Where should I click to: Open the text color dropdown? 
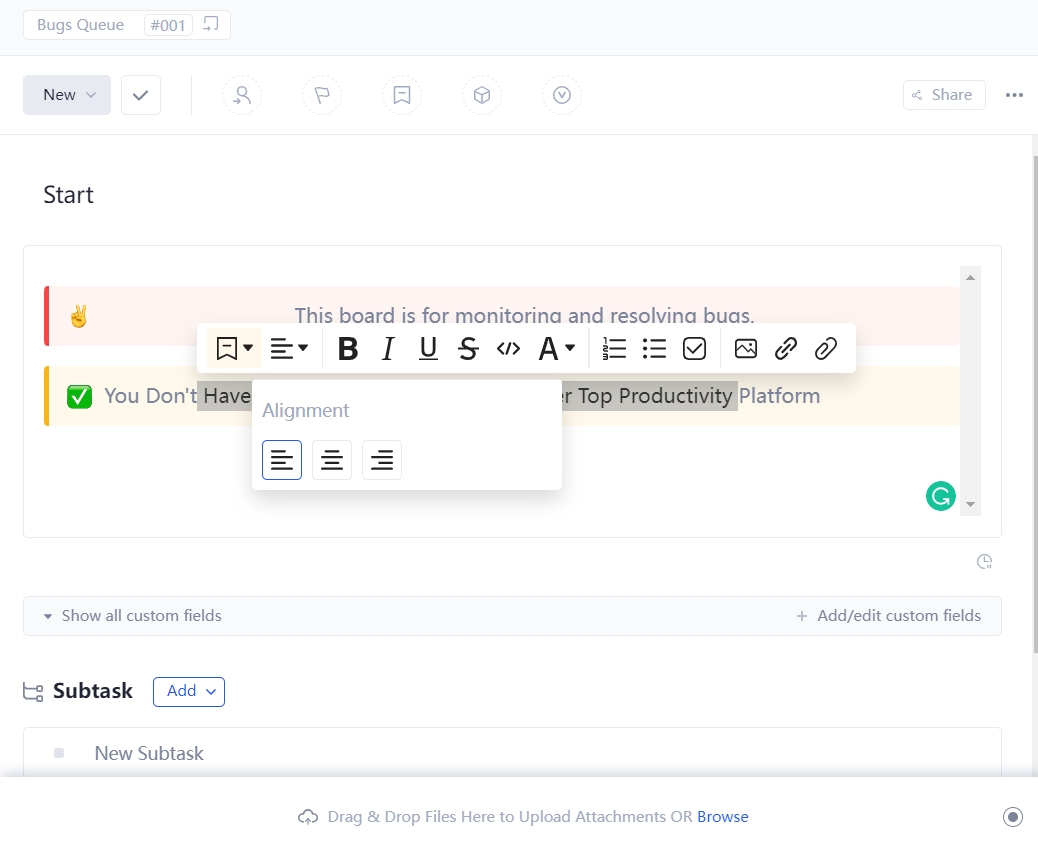553,348
